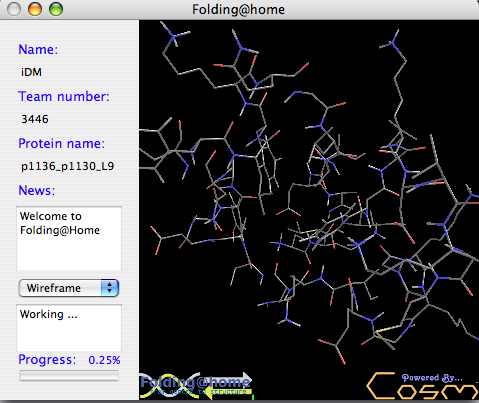Click the Powered By Cosm logo
Image resolution: width=479 pixels, height=403 pixels.
point(423,386)
